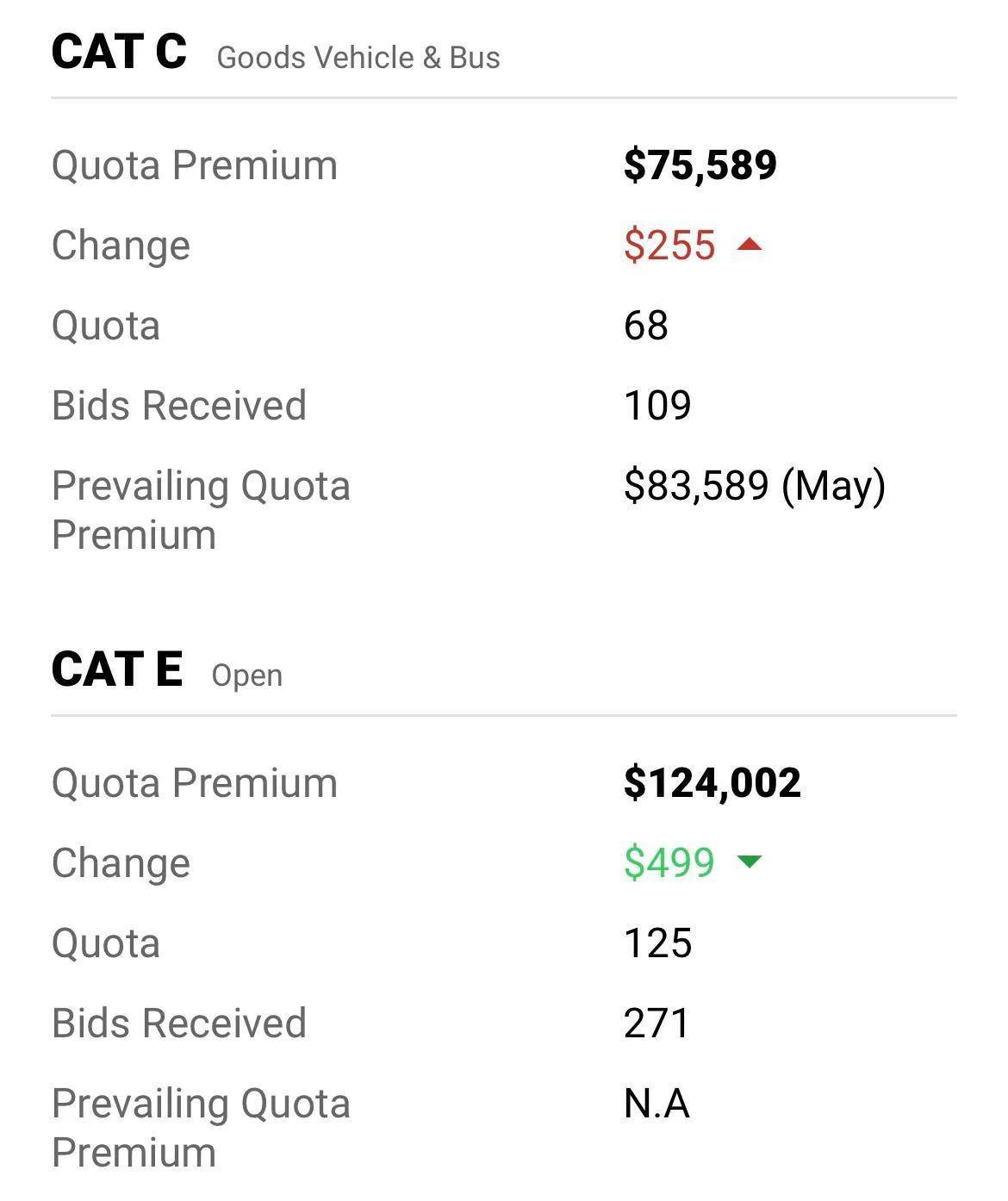Click the Open subtitle next to CAT E
This screenshot has height=1201, width=1008.
247,675
